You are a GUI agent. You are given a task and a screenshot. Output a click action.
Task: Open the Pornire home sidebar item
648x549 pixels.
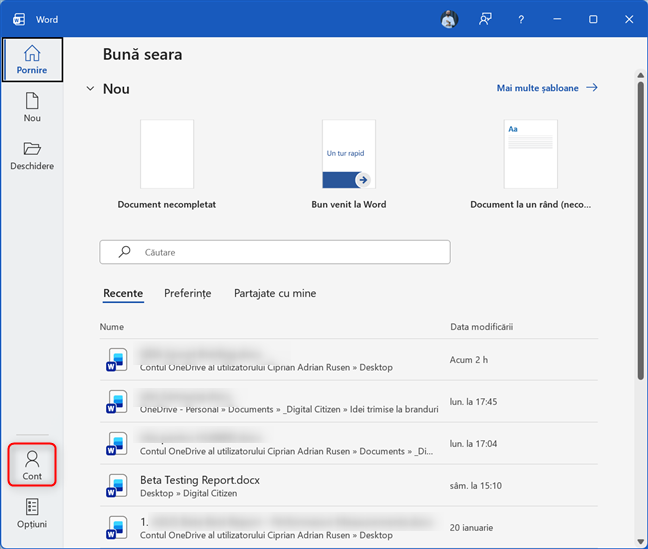coord(32,59)
